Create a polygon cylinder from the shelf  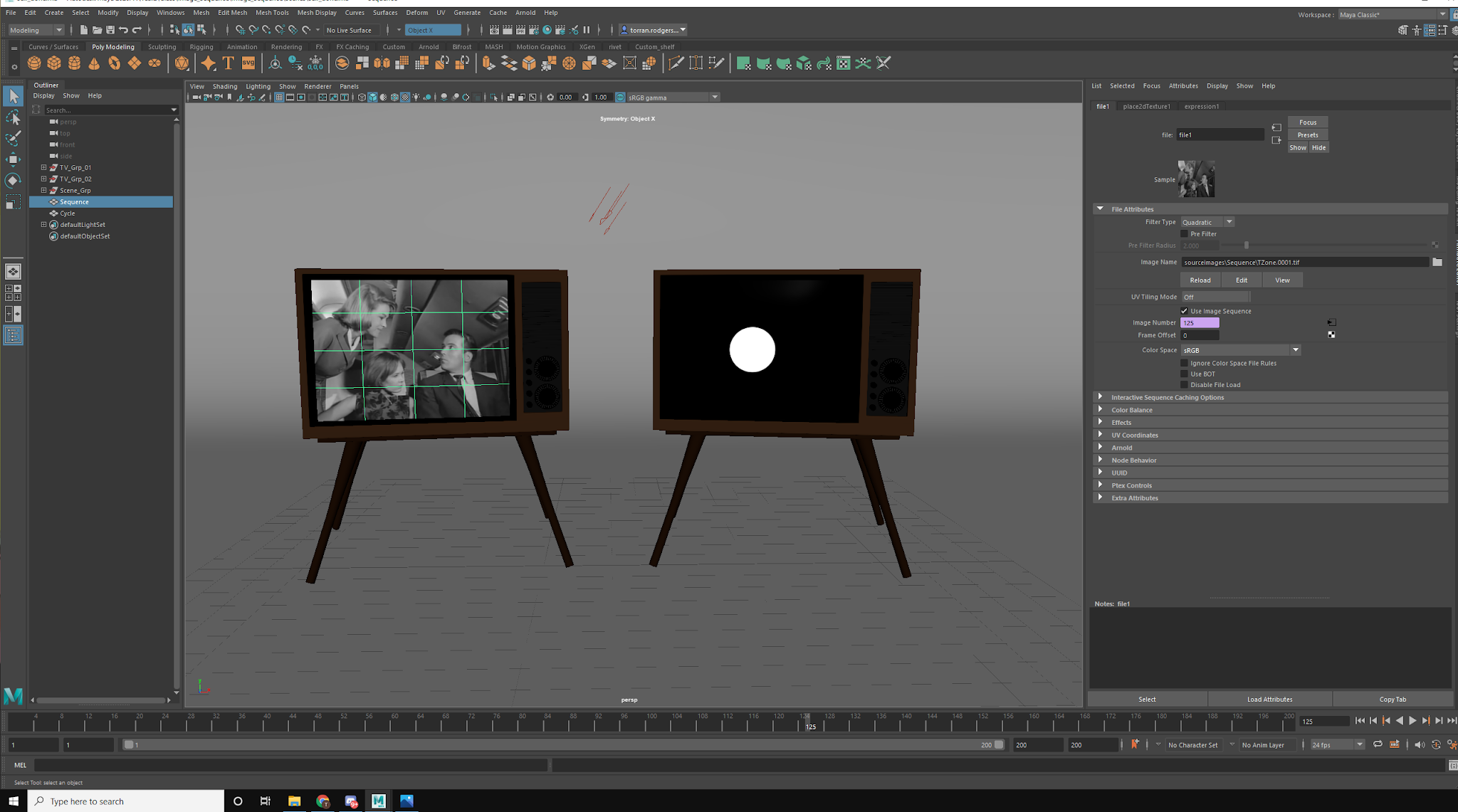coord(75,63)
